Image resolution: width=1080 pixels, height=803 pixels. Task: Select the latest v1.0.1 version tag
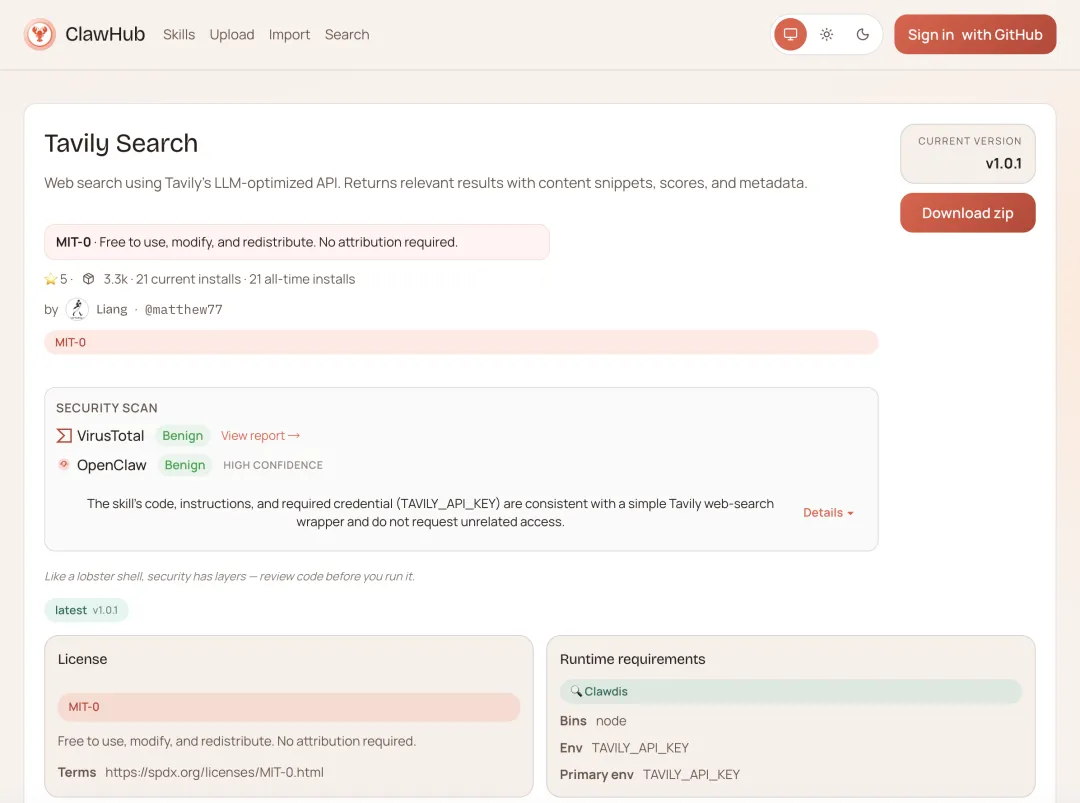(x=86, y=610)
